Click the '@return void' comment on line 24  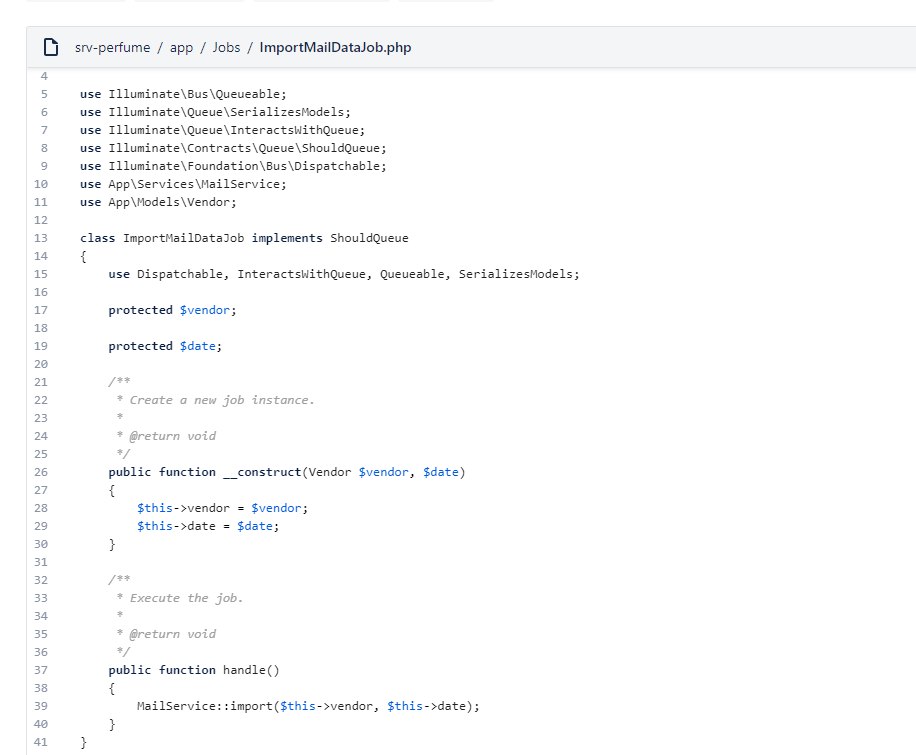click(166, 436)
